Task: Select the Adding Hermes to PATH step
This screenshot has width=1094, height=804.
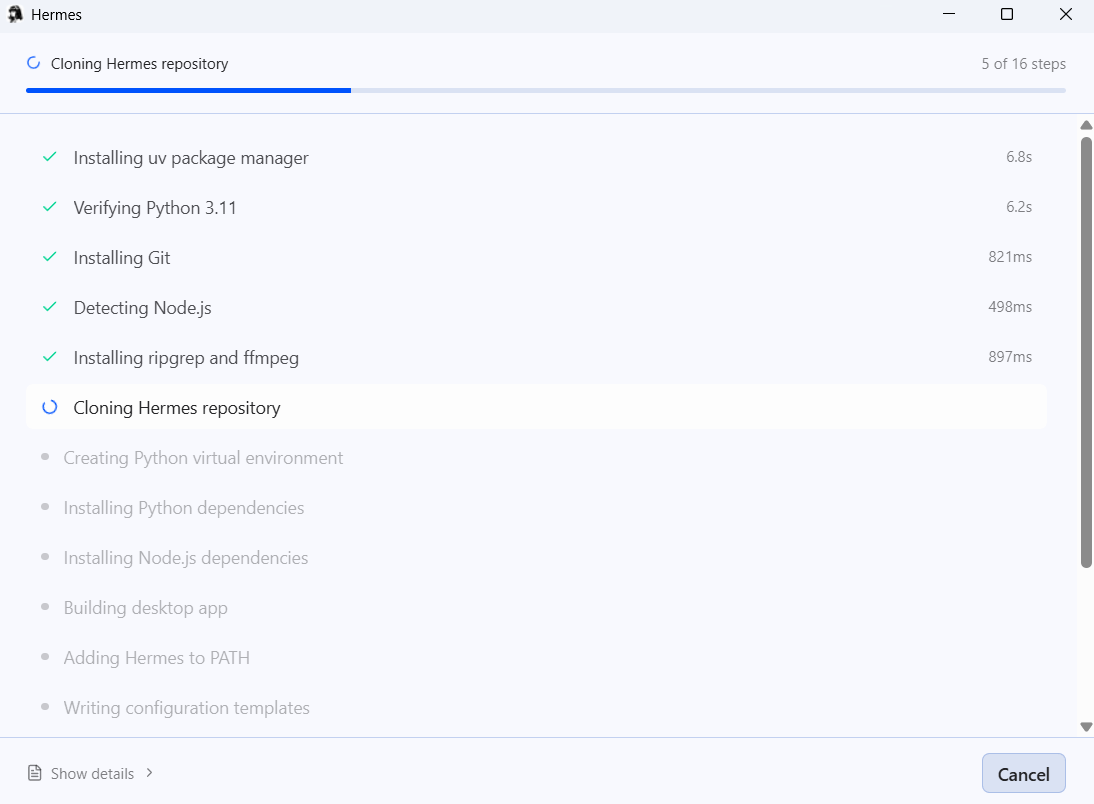Action: click(x=537, y=657)
